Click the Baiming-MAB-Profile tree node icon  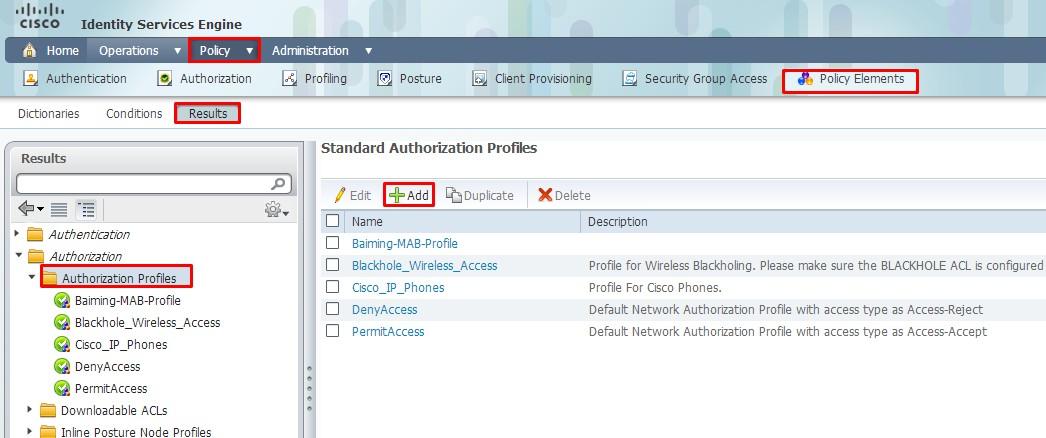coord(62,301)
